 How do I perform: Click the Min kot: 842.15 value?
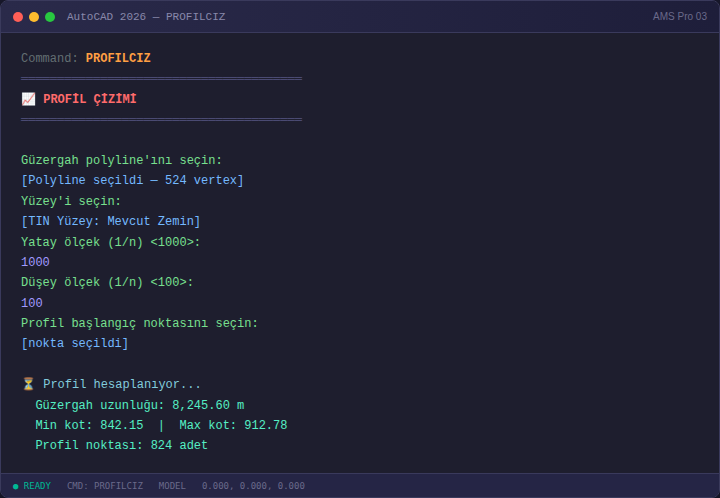pyautogui.click(x=89, y=425)
